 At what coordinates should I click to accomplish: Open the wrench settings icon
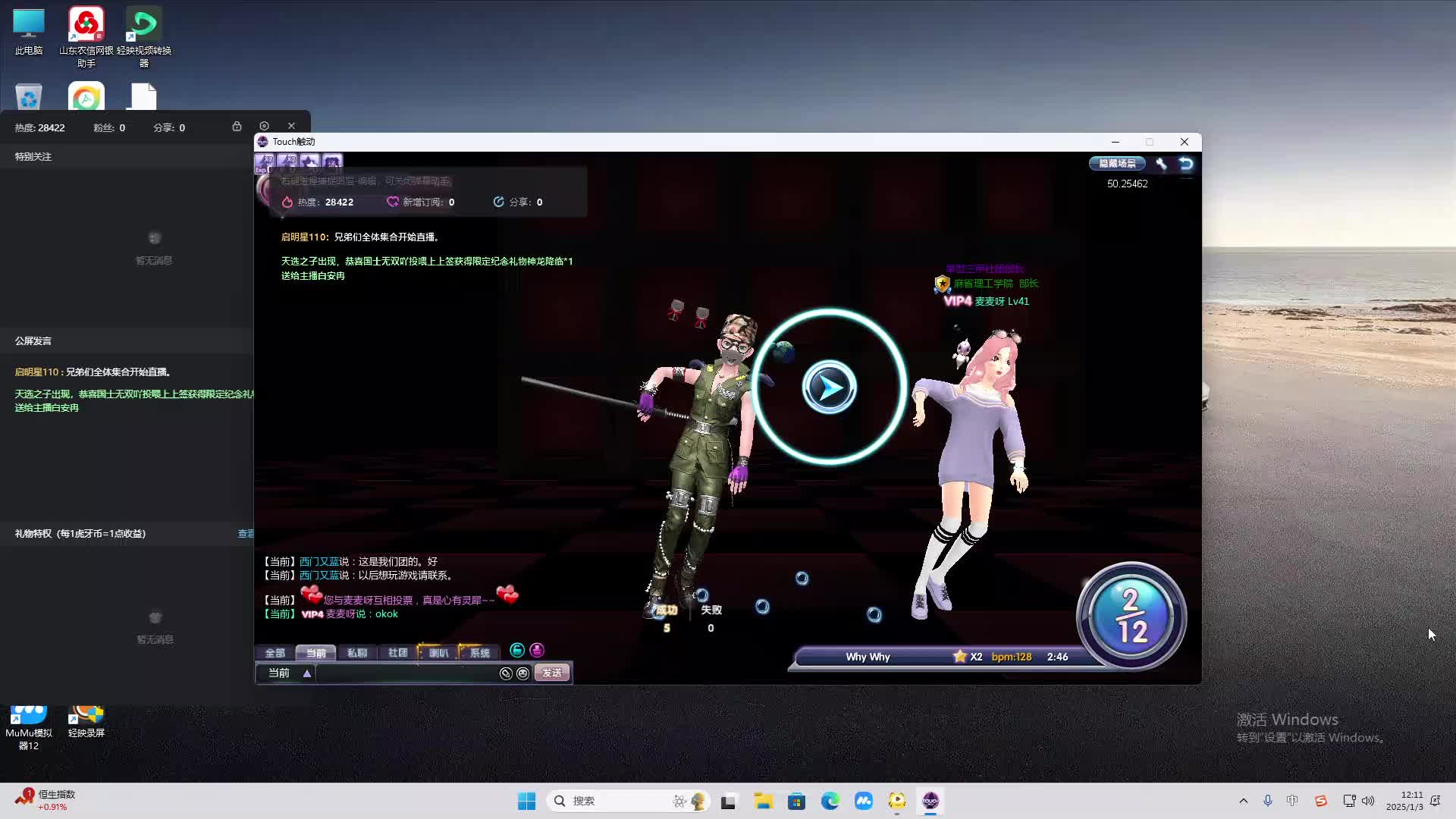click(x=1161, y=164)
